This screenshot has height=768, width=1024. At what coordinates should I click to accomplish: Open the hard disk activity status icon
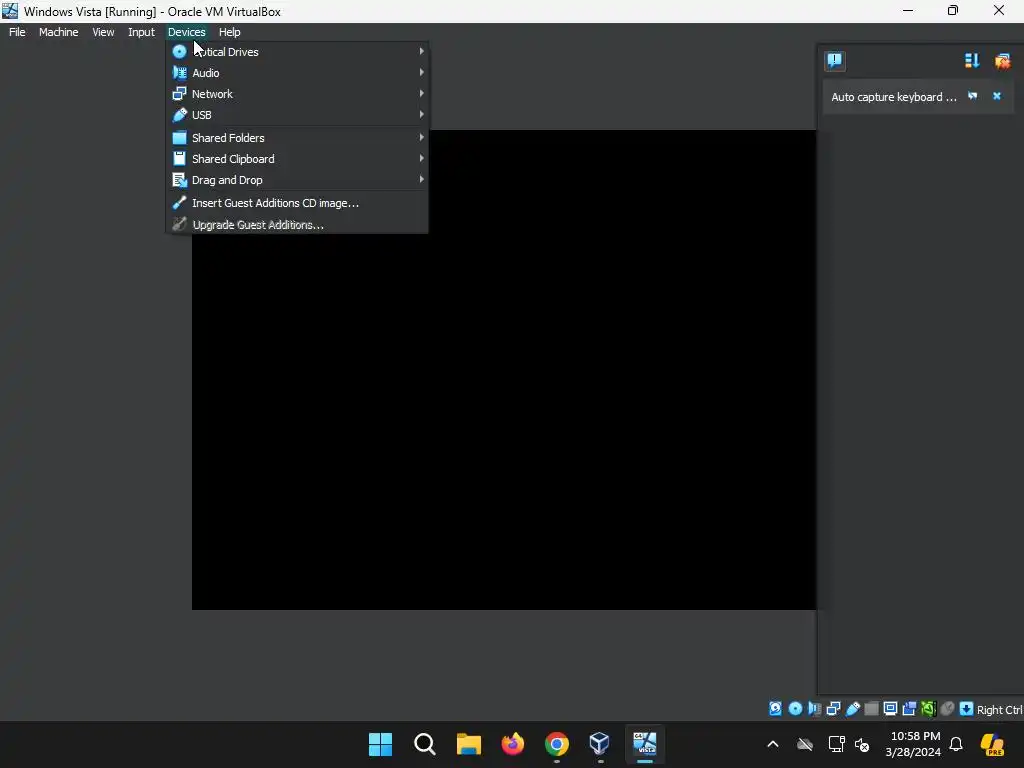(x=775, y=709)
